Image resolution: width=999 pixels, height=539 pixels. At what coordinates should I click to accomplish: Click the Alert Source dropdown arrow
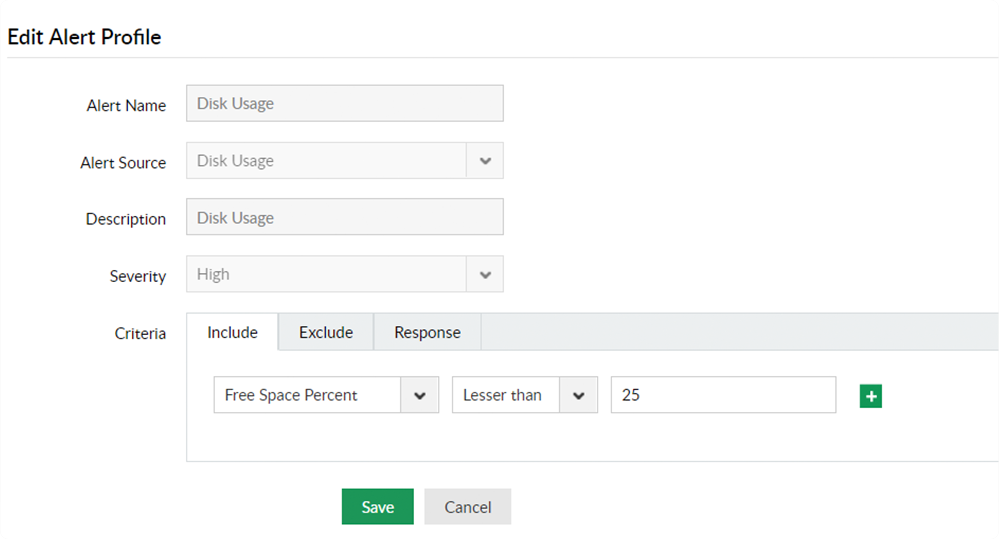point(485,161)
